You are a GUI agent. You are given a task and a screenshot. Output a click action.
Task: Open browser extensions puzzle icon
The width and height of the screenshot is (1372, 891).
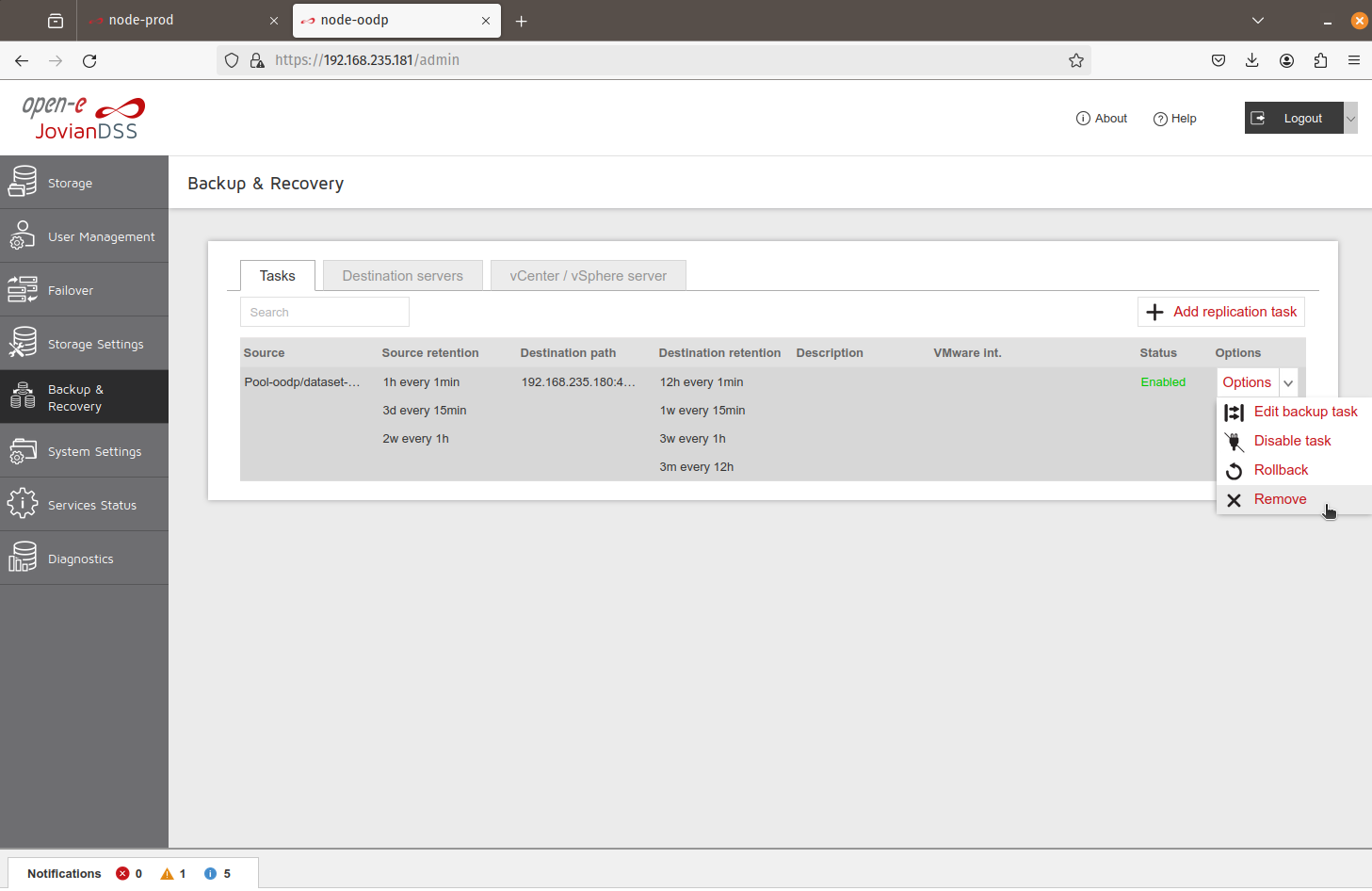[1320, 60]
